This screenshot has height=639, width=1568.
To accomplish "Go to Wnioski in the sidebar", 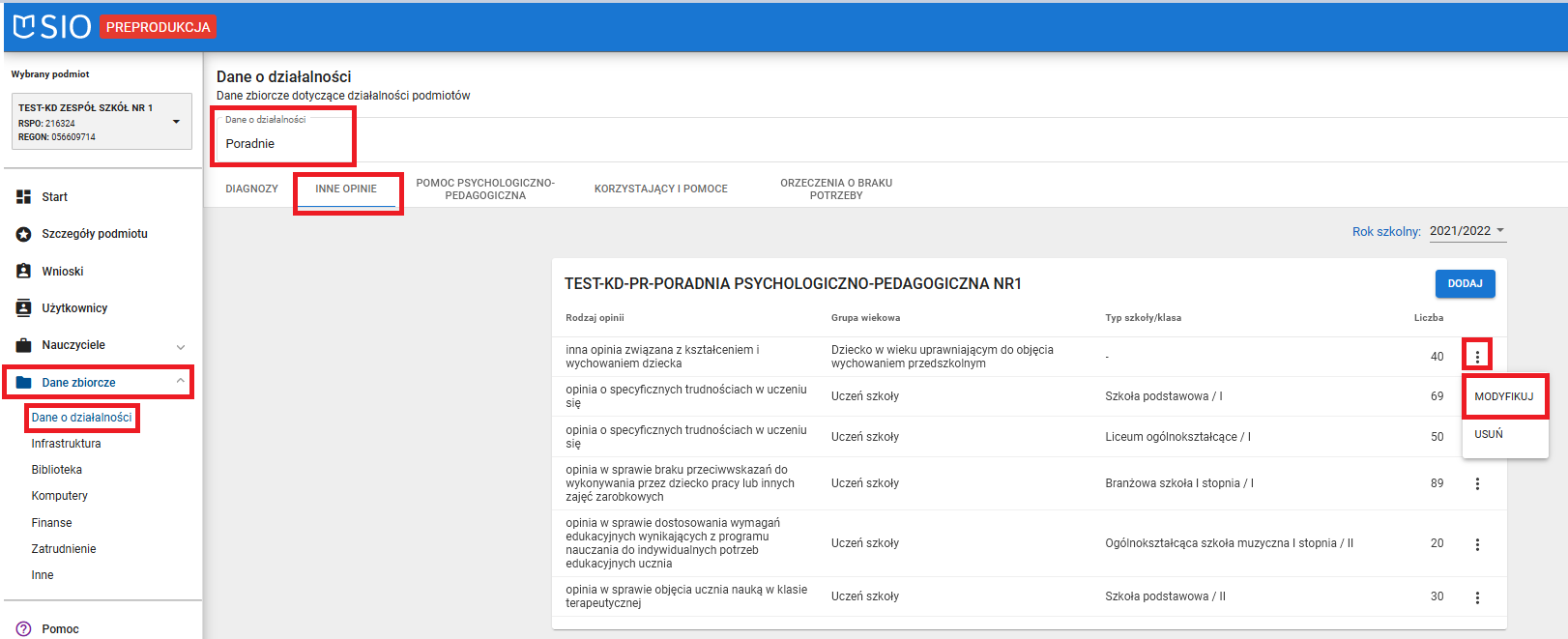I will 63,272.
